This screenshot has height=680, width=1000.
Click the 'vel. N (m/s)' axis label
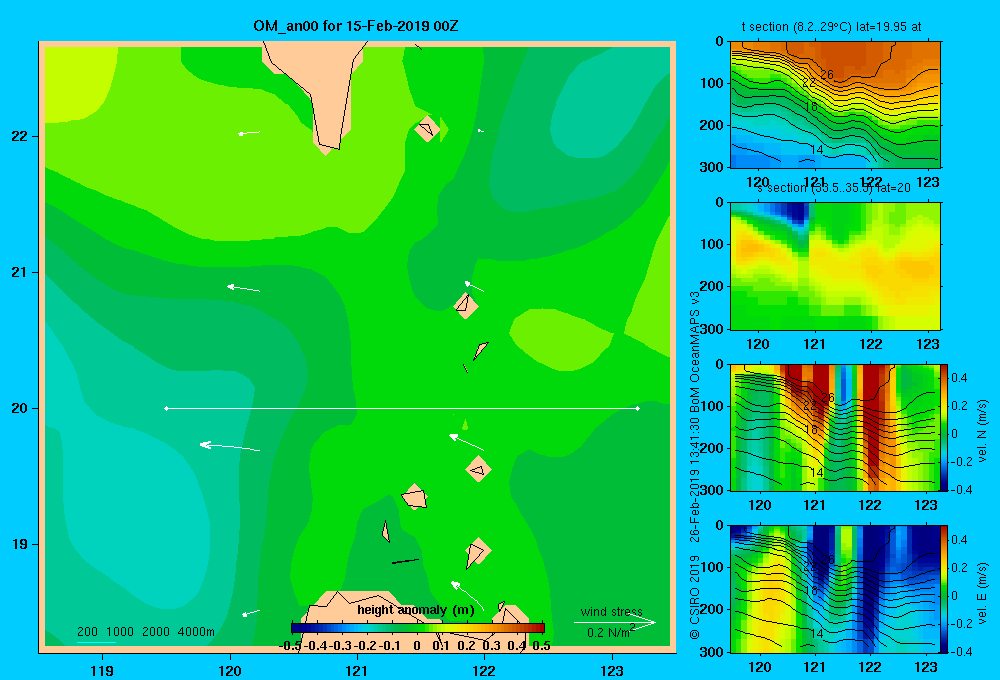(x=982, y=431)
